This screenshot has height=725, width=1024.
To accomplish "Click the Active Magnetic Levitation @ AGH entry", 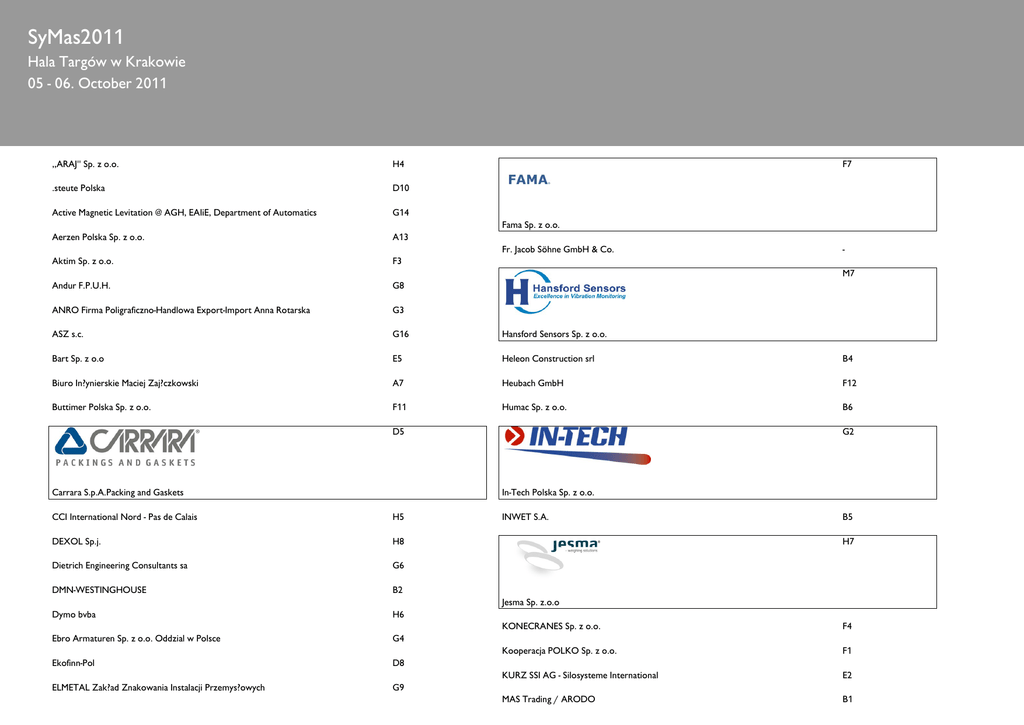I will (x=184, y=212).
